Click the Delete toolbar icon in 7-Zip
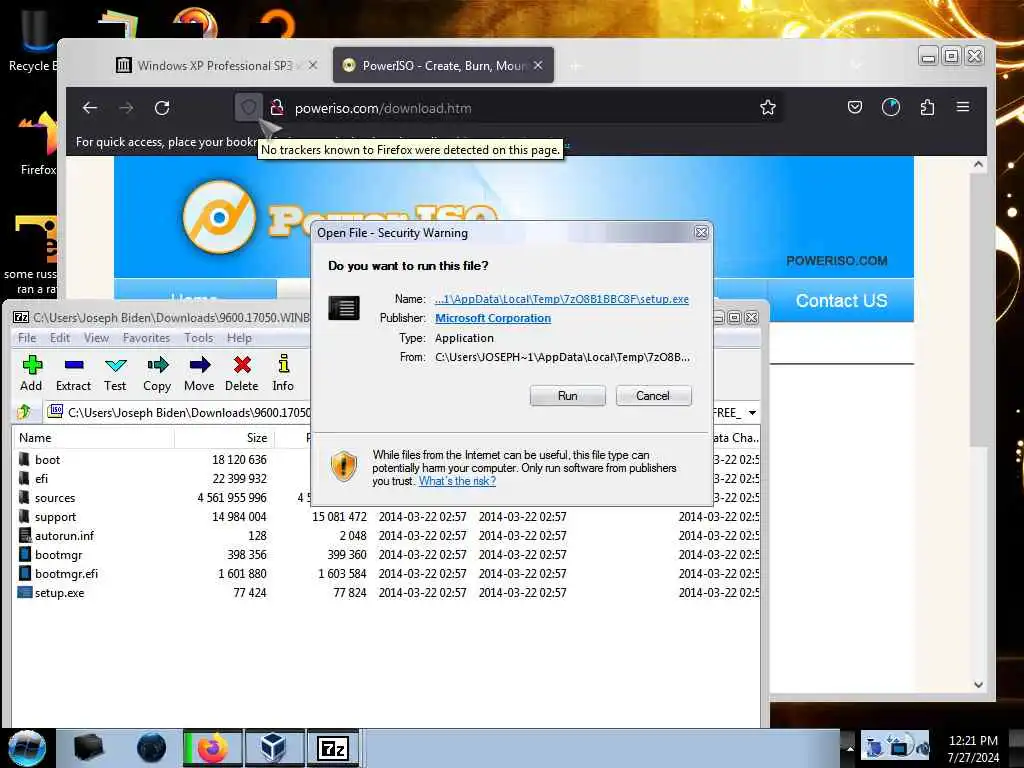Screen dimensions: 1024x768 click(242, 374)
